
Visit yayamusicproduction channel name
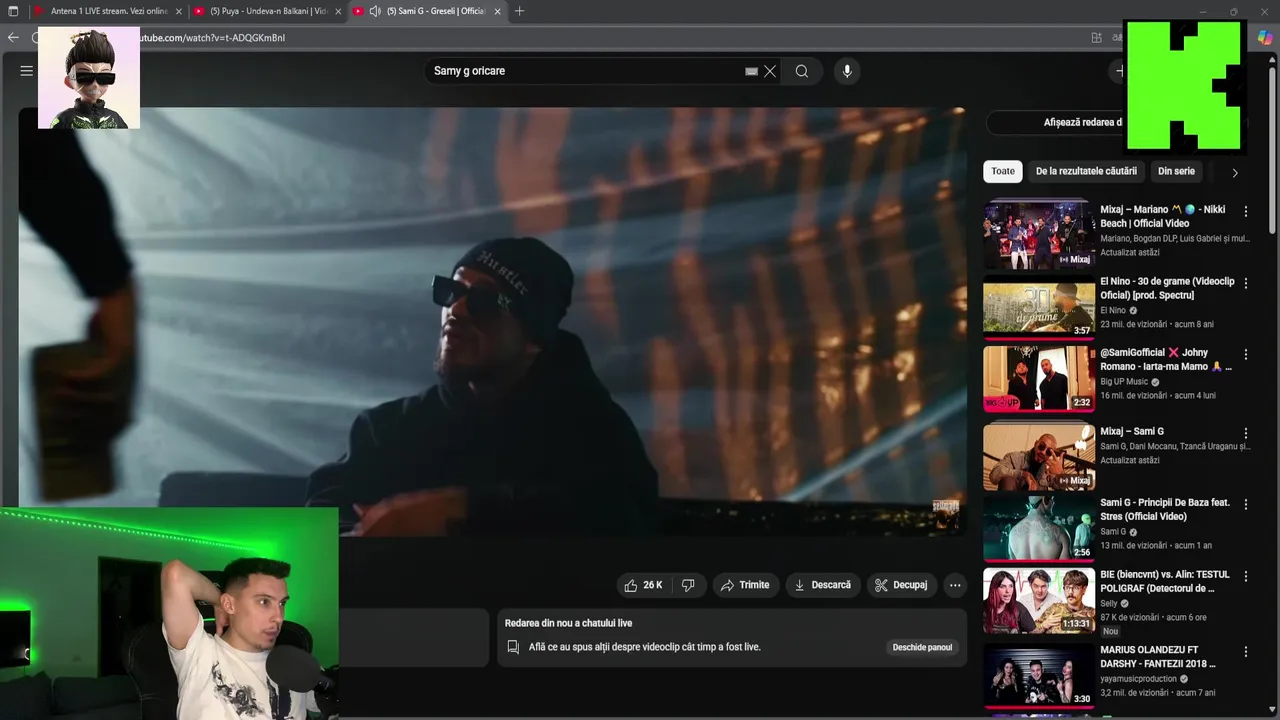point(1139,678)
